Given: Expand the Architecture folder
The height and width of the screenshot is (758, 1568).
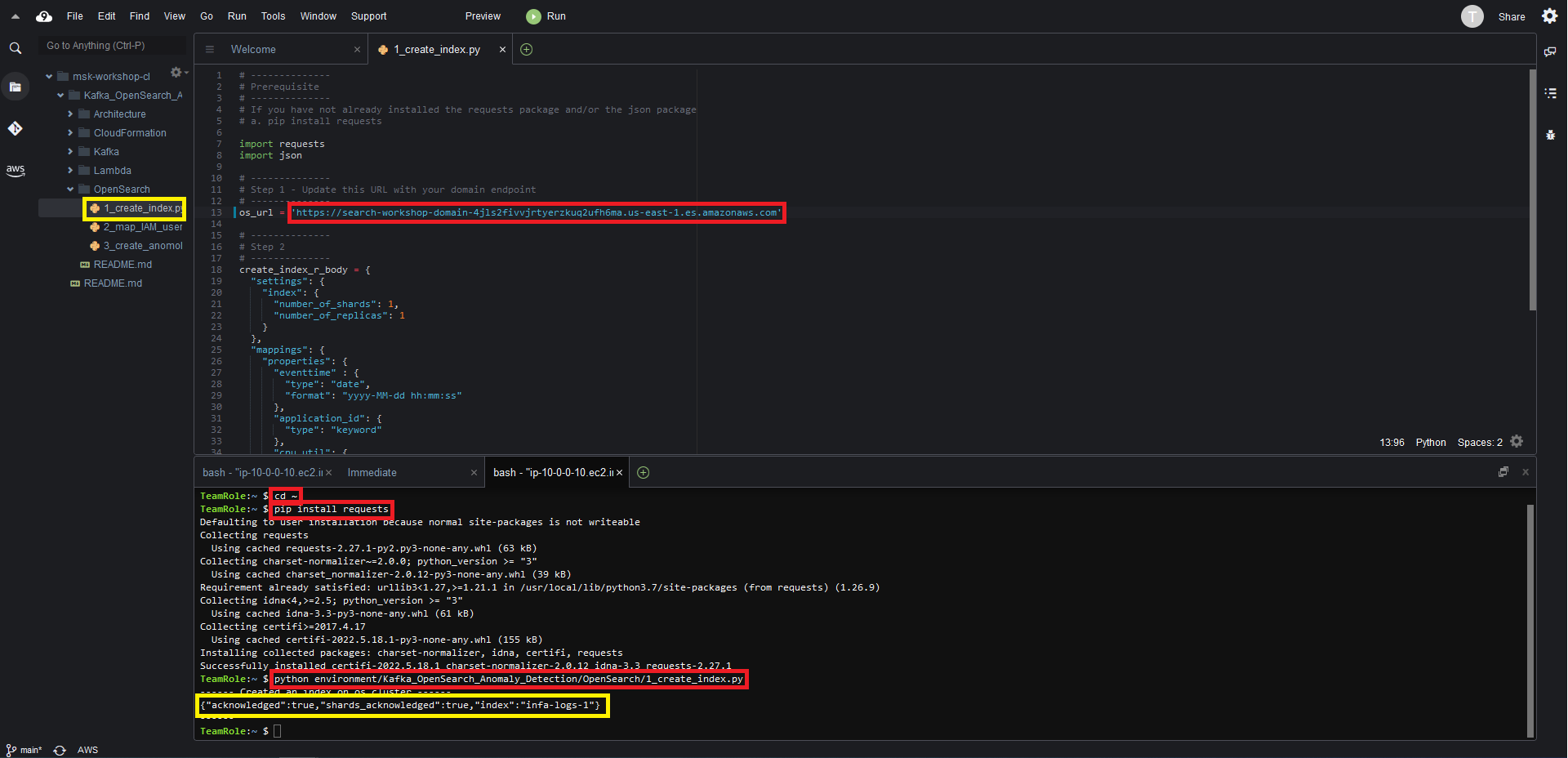Looking at the screenshot, I should point(70,114).
